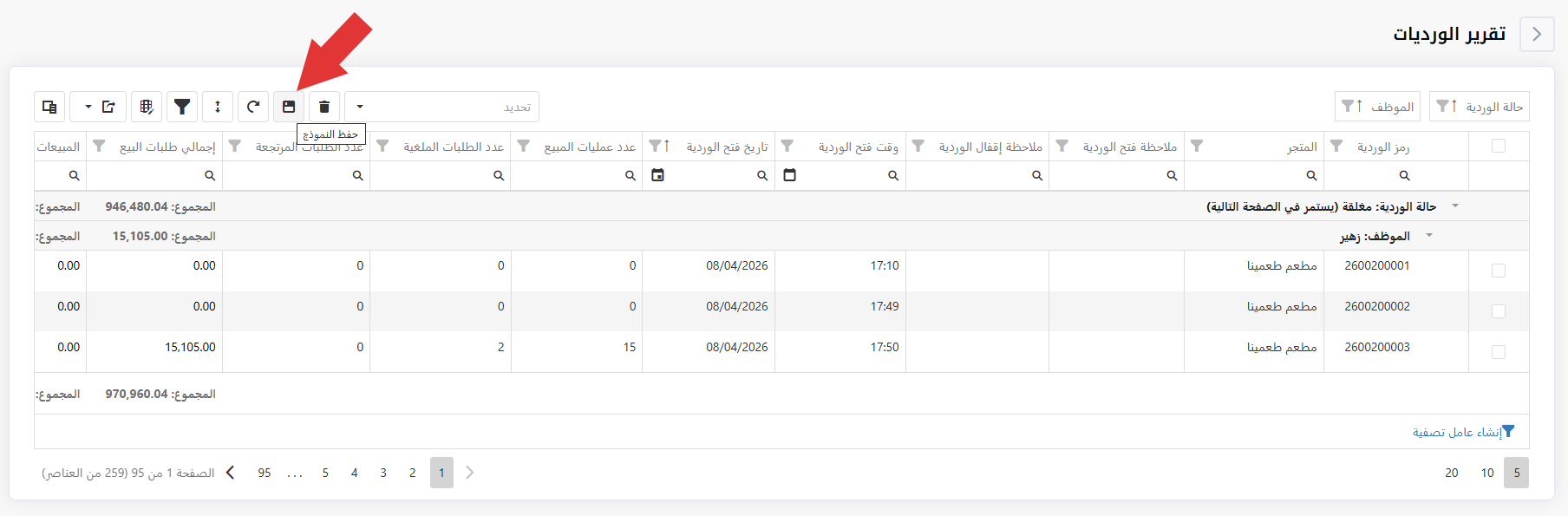The image size is (1568, 516).
Task: Click the up-down arrows toolbar icon
Action: coord(218,107)
